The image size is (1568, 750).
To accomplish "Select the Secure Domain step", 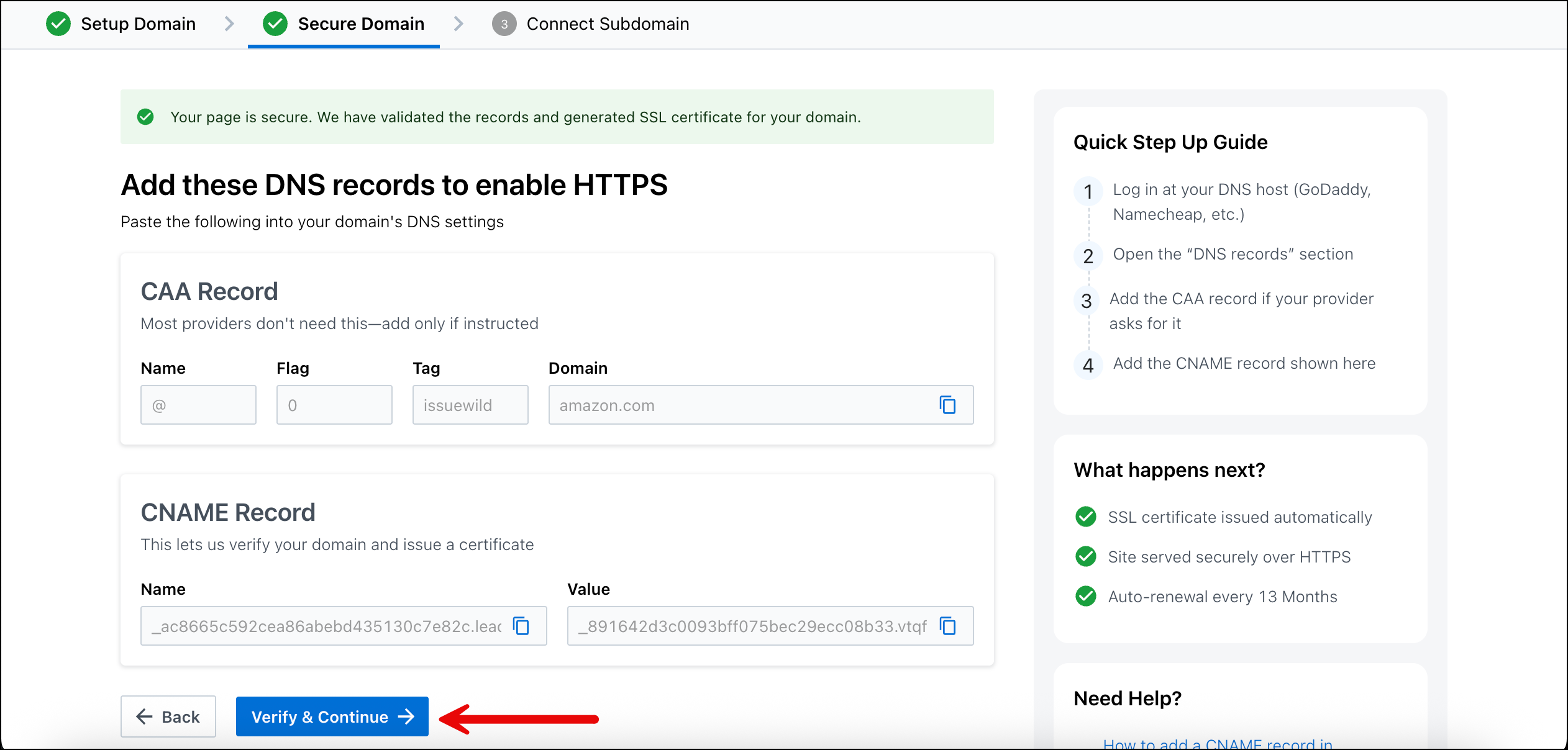I will [361, 24].
